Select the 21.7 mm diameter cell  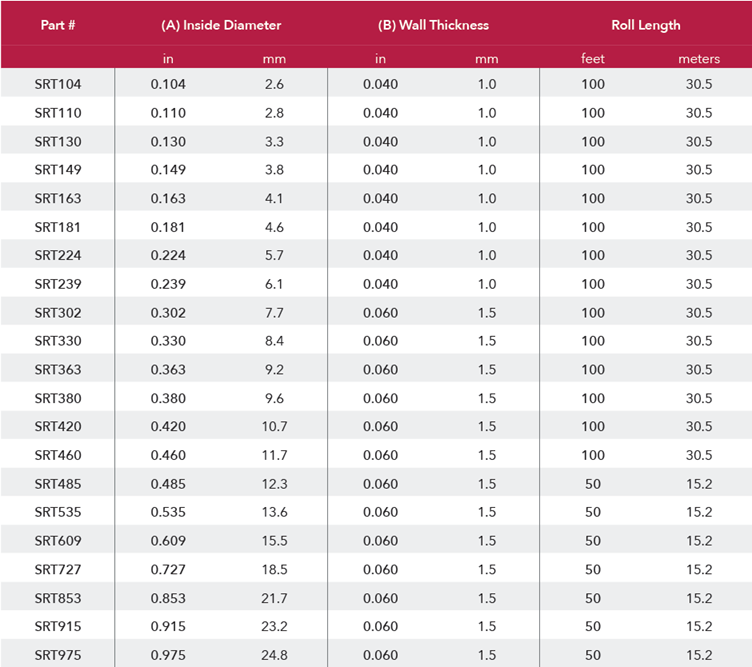pyautogui.click(x=274, y=598)
